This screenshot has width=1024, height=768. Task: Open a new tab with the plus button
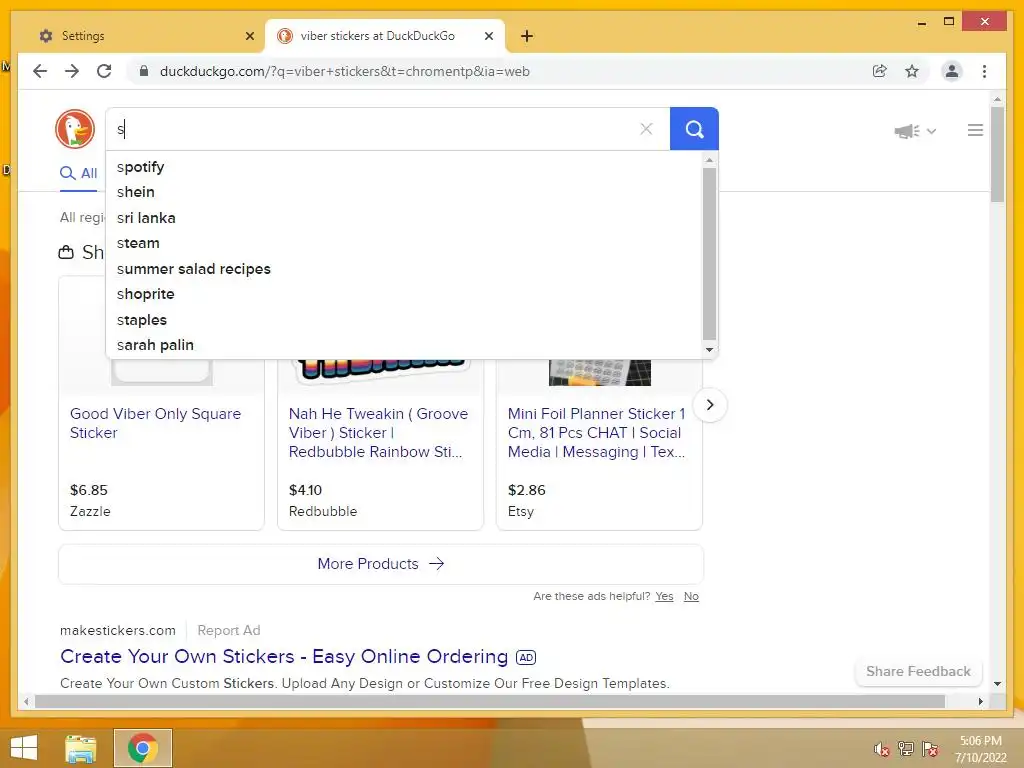(x=527, y=36)
